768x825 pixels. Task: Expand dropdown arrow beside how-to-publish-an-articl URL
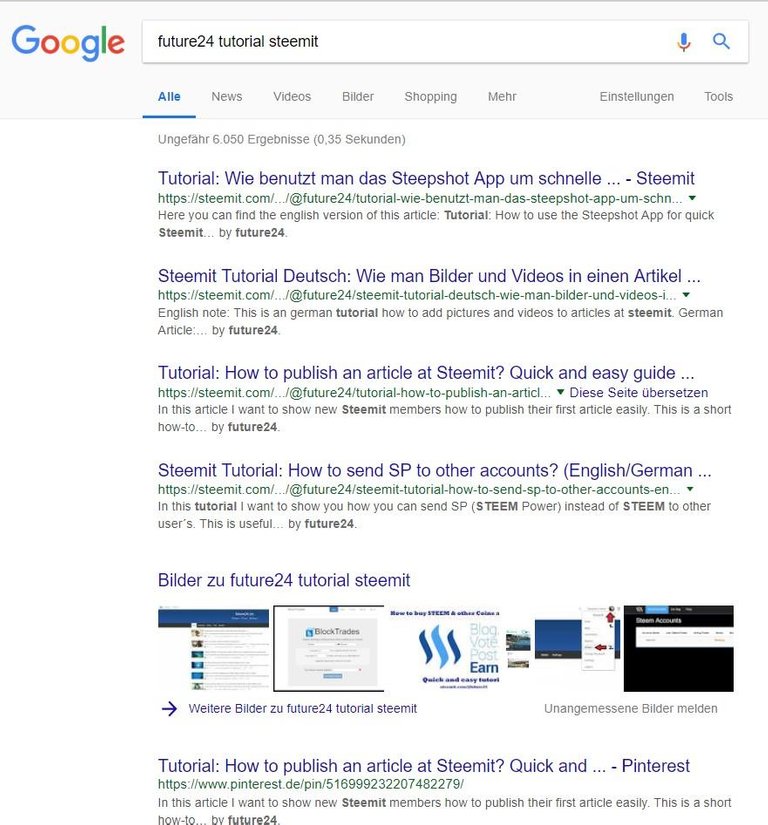[x=560, y=392]
